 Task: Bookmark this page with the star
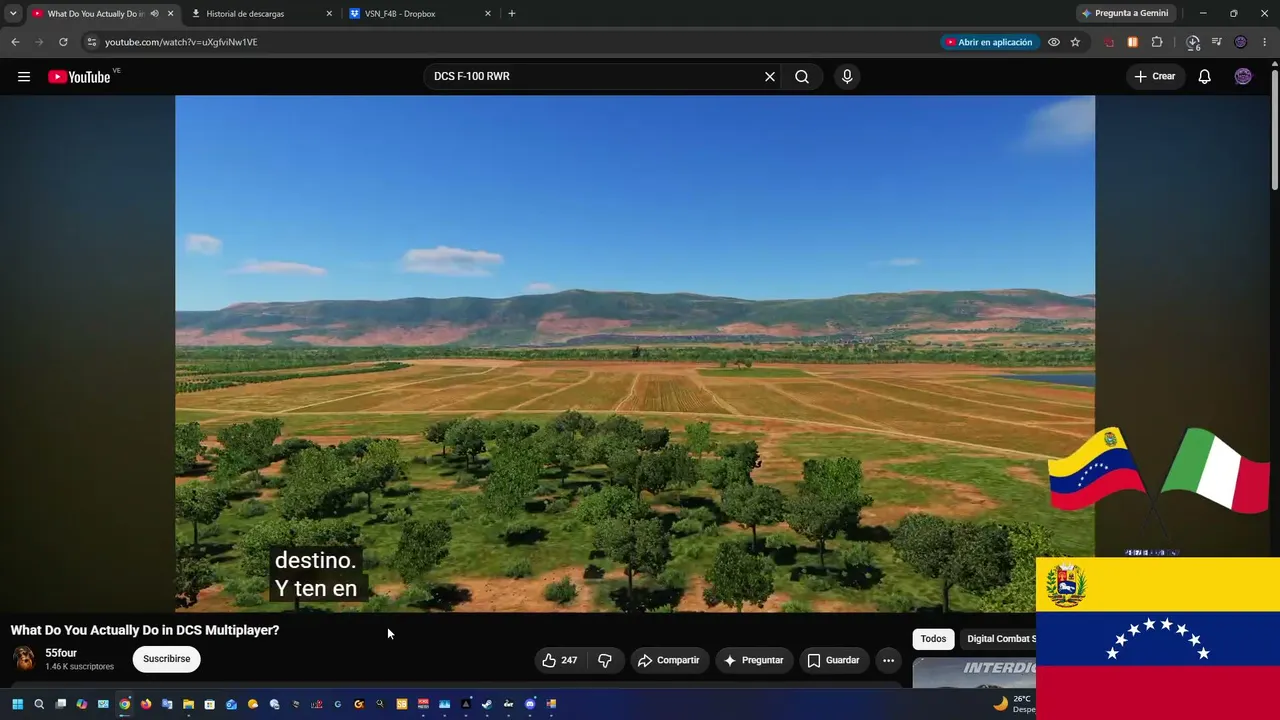tap(1075, 42)
